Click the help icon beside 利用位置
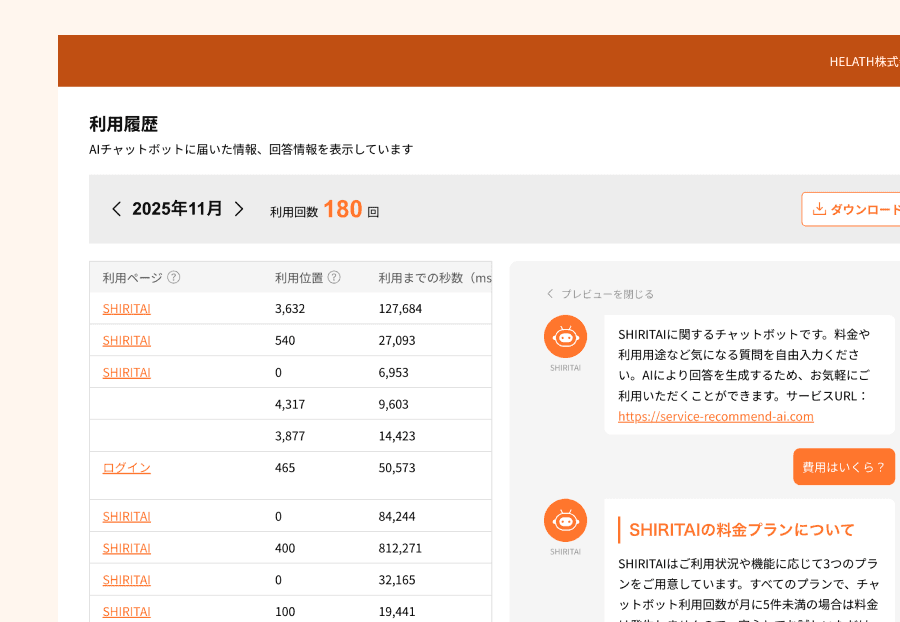This screenshot has width=900, height=622. coord(334,278)
